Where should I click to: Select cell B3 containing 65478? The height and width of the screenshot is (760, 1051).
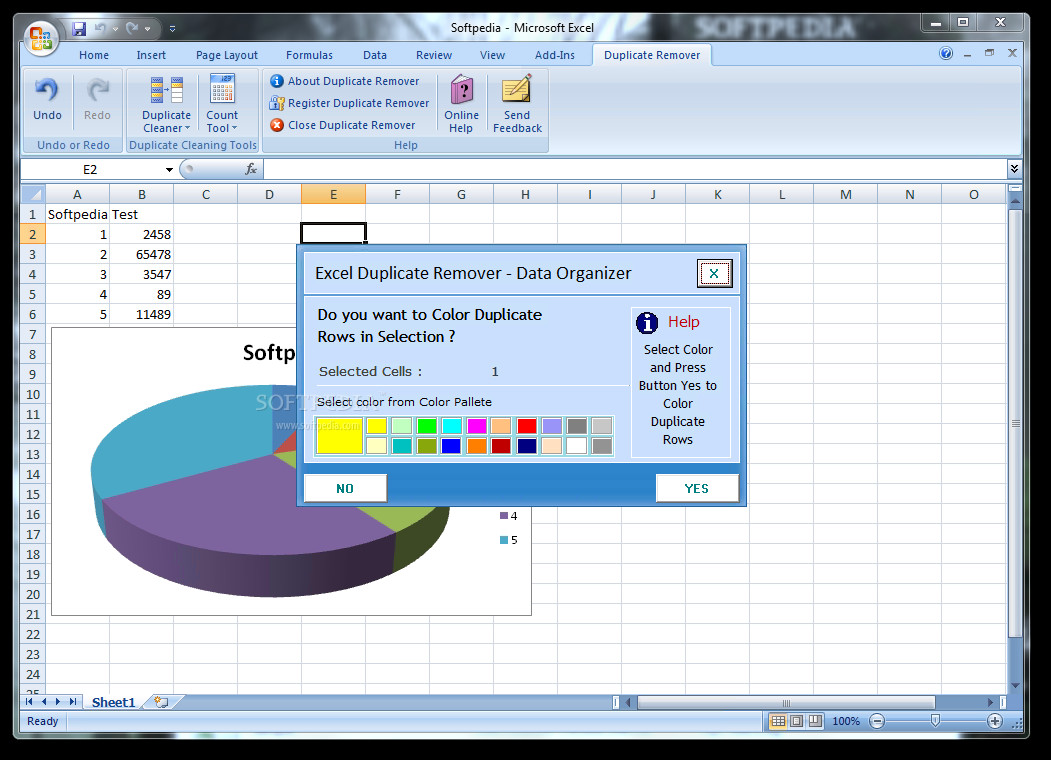141,255
